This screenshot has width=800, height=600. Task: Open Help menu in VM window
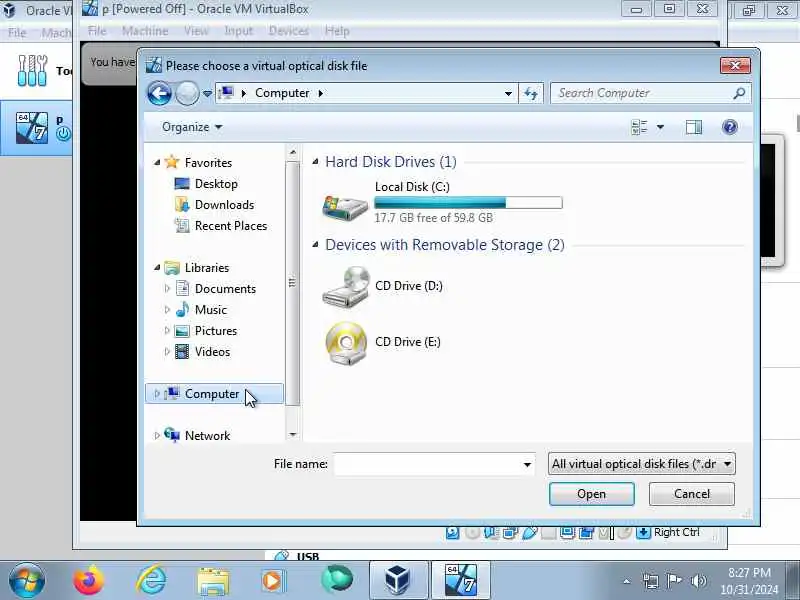coord(337,31)
